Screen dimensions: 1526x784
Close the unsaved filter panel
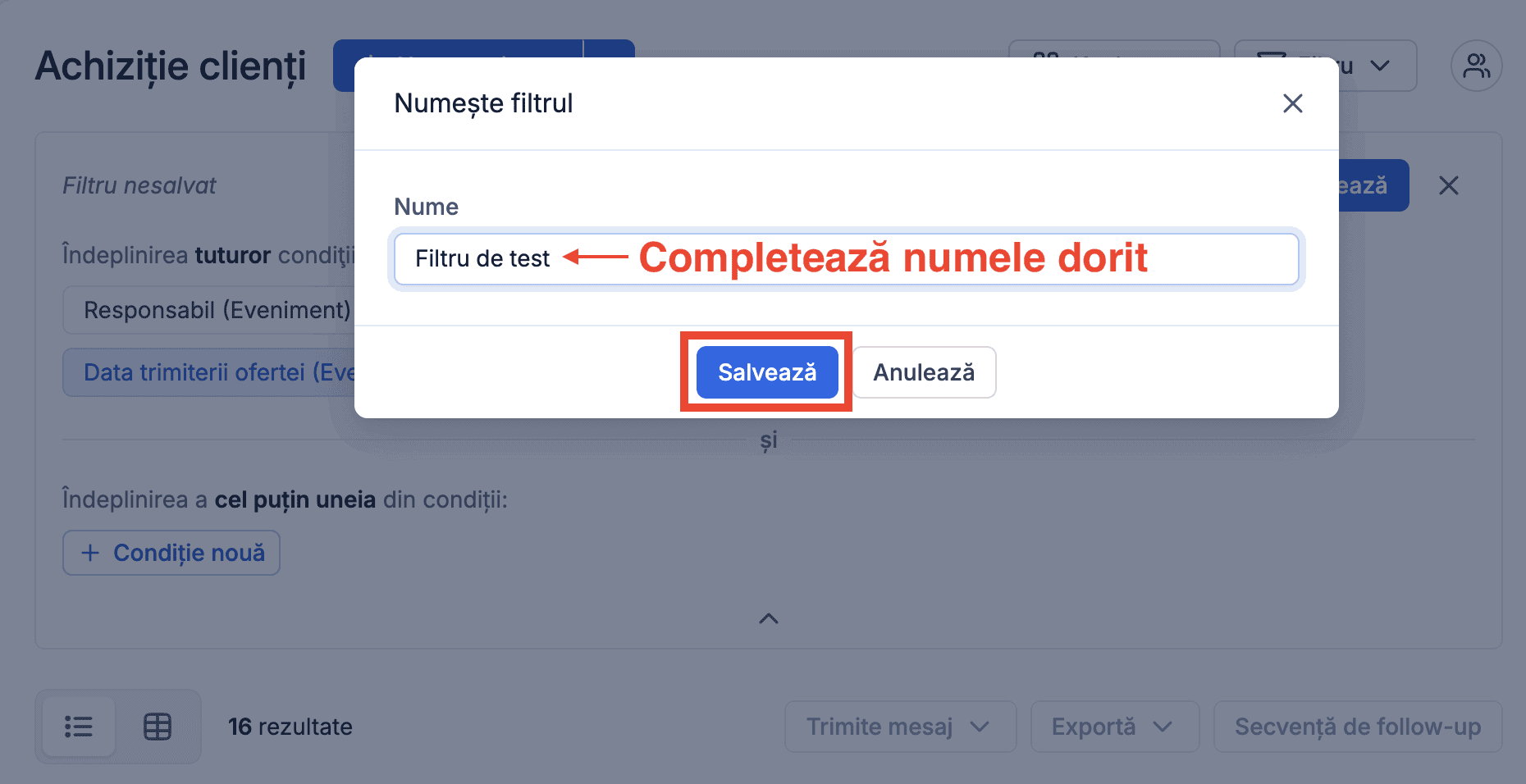click(x=1449, y=185)
